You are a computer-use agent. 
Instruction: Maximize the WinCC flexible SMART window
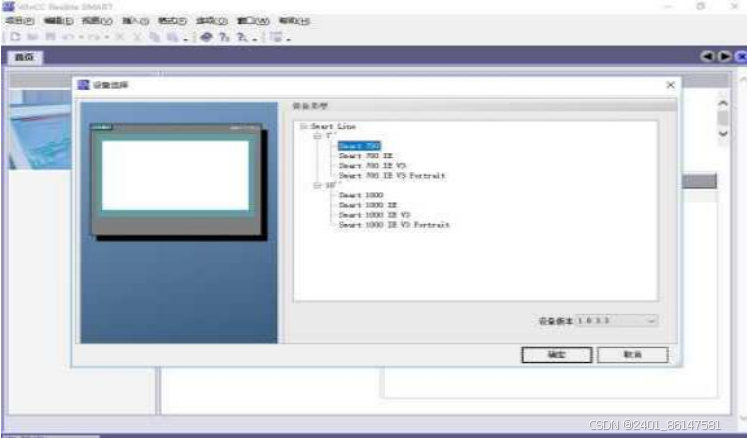tap(700, 7)
